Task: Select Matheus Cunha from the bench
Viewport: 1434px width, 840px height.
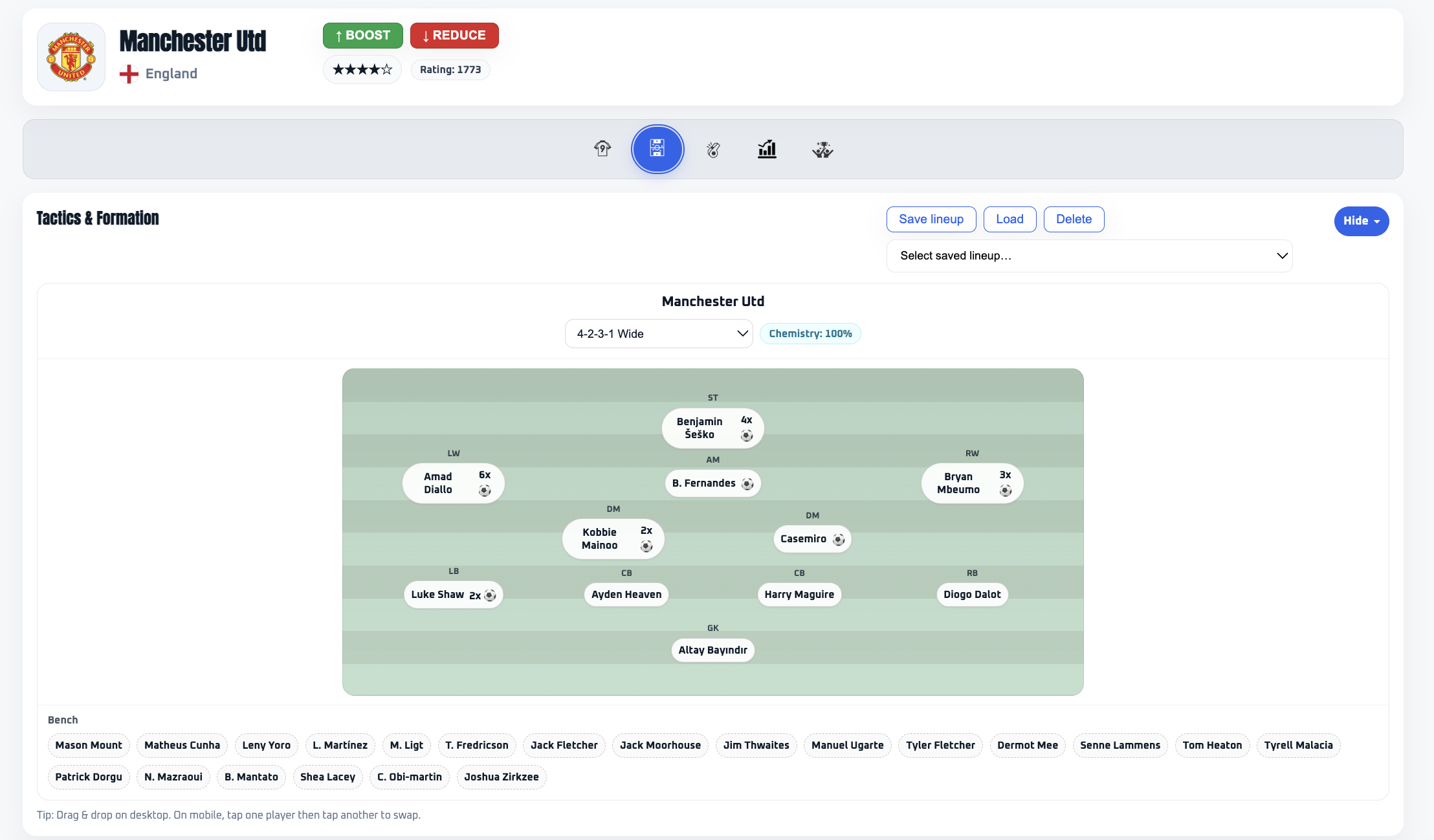Action: (182, 746)
